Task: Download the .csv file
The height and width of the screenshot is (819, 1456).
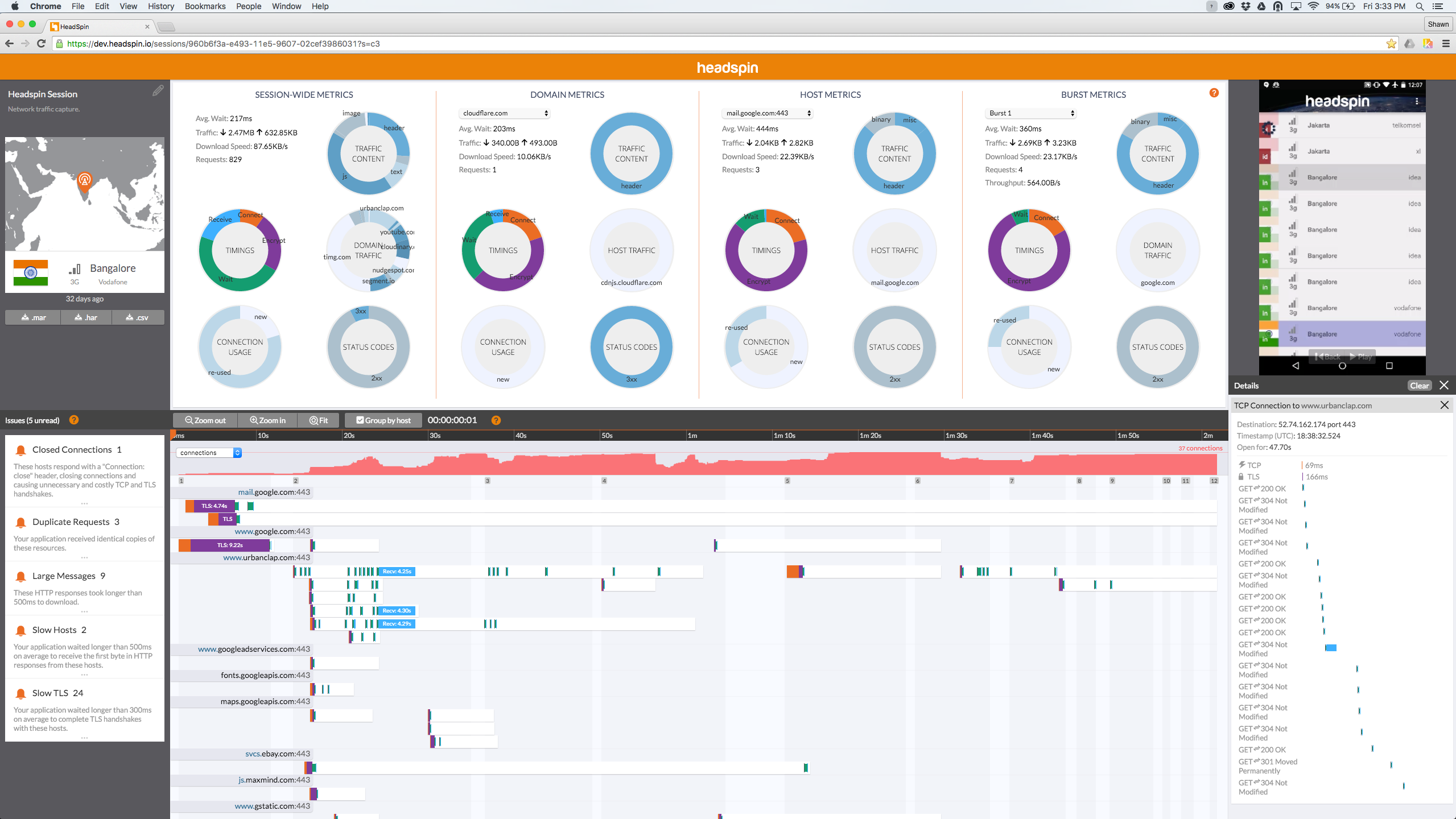Action: (x=137, y=317)
